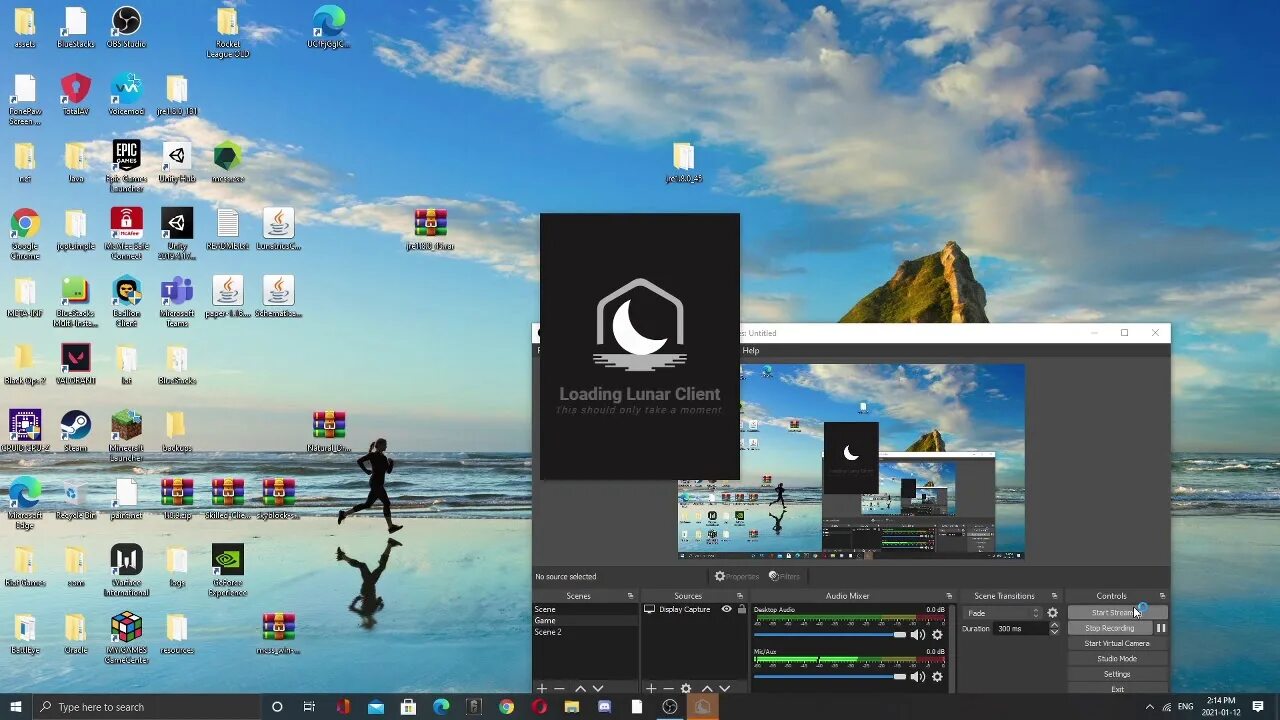Open VALORANT desktop shortcut
This screenshot has height=720, width=1280.
(76, 364)
